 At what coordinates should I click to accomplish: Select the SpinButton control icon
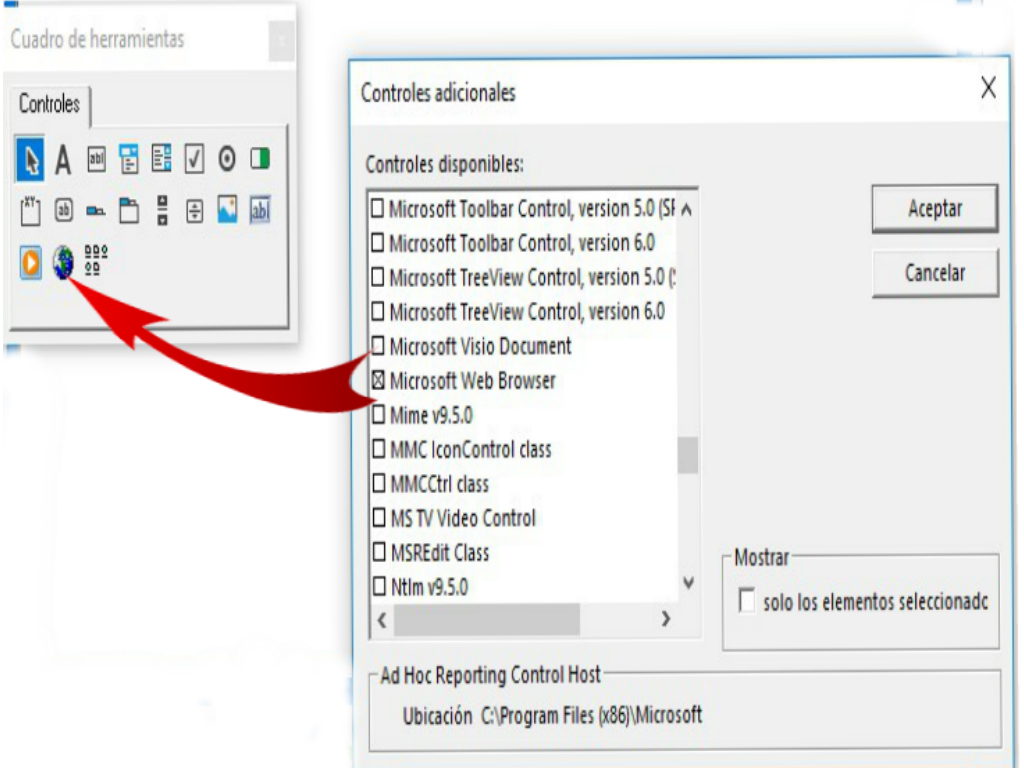(195, 211)
